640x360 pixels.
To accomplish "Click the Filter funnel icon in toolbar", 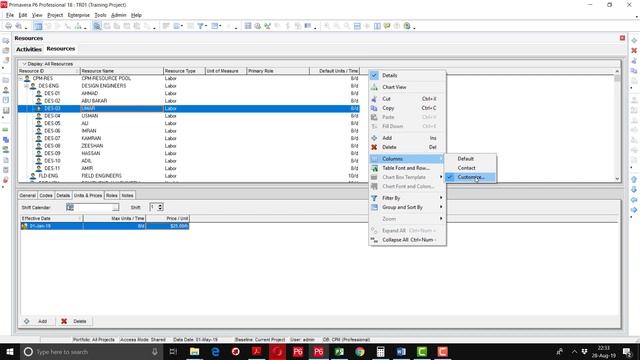I will [200, 26].
